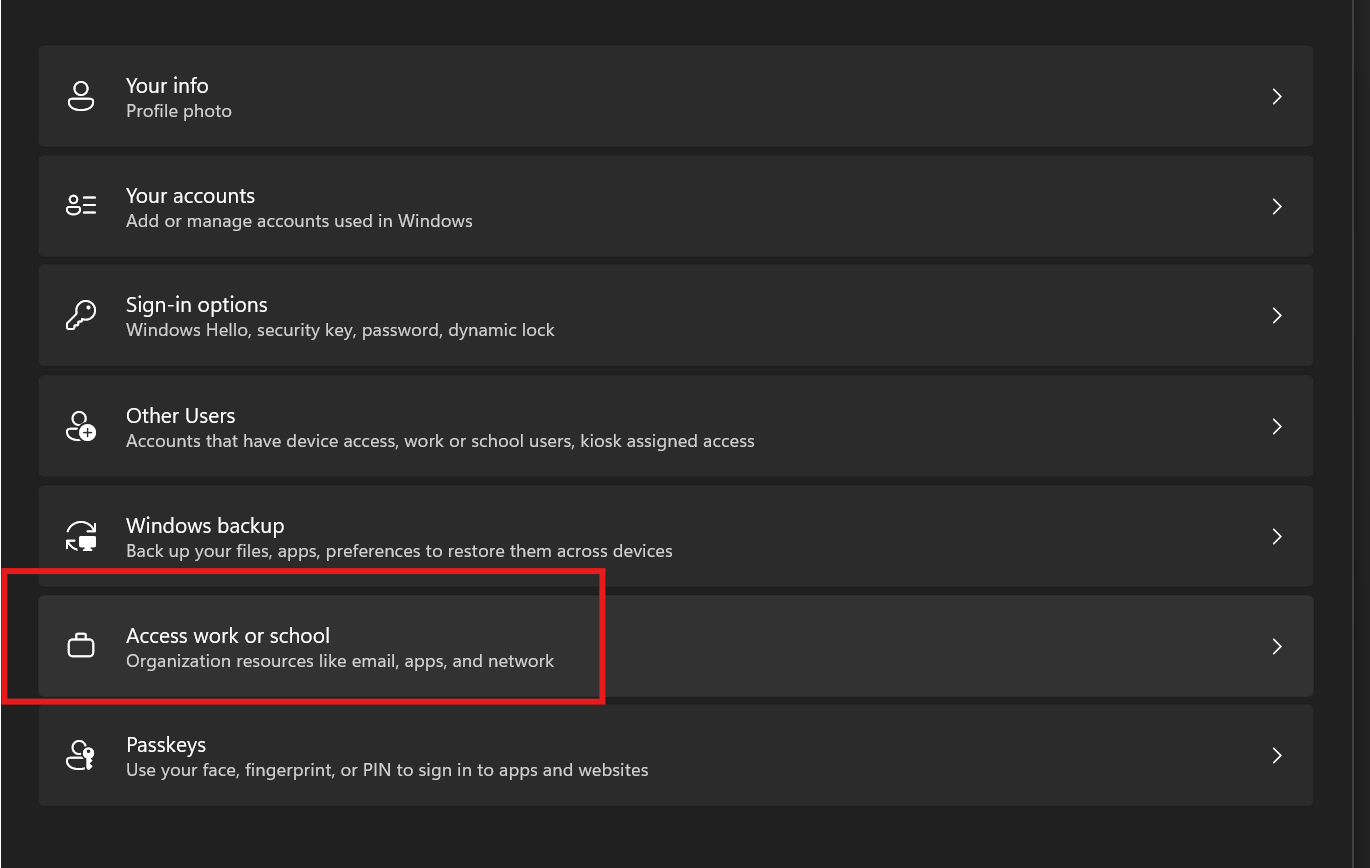Click 'Add or manage accounts used in Windows' text
The width and height of the screenshot is (1370, 868).
pos(299,221)
